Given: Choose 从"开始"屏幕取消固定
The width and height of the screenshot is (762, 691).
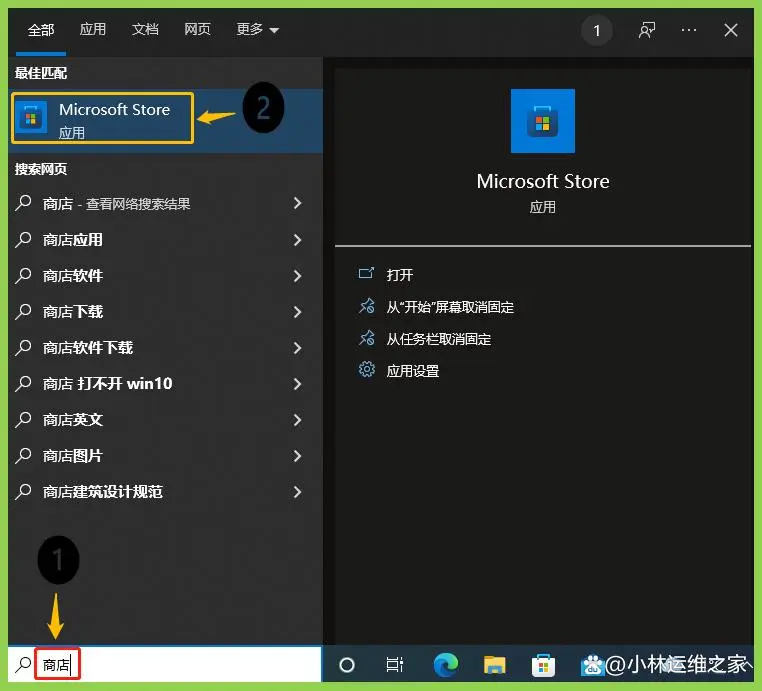Looking at the screenshot, I should coord(450,307).
